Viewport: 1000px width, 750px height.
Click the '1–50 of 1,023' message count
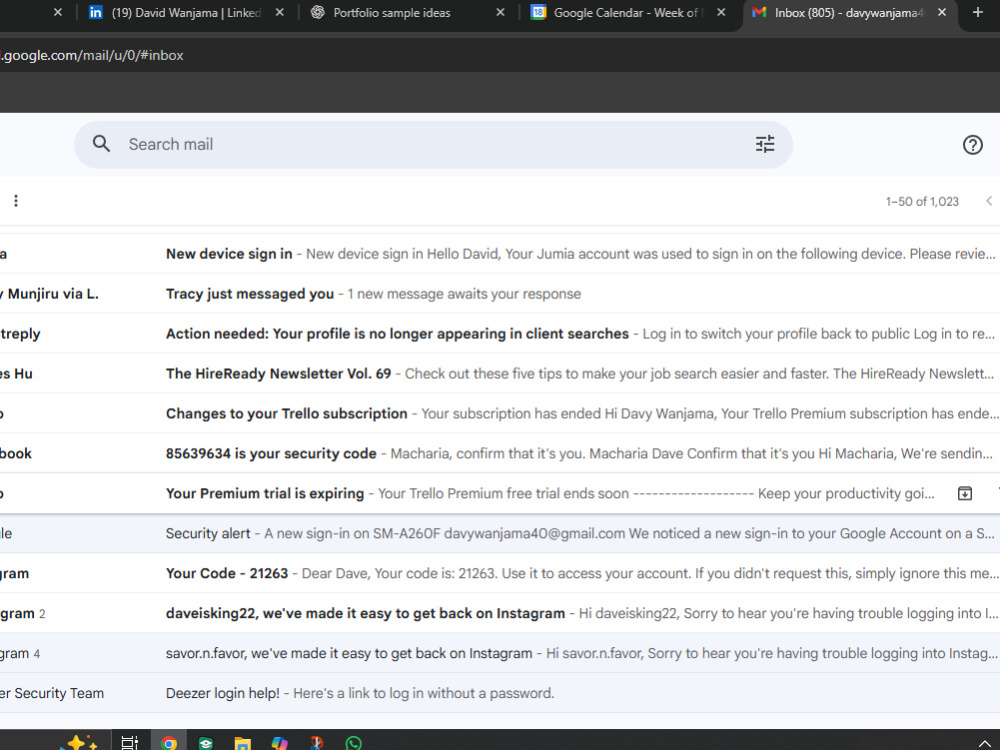click(x=922, y=202)
